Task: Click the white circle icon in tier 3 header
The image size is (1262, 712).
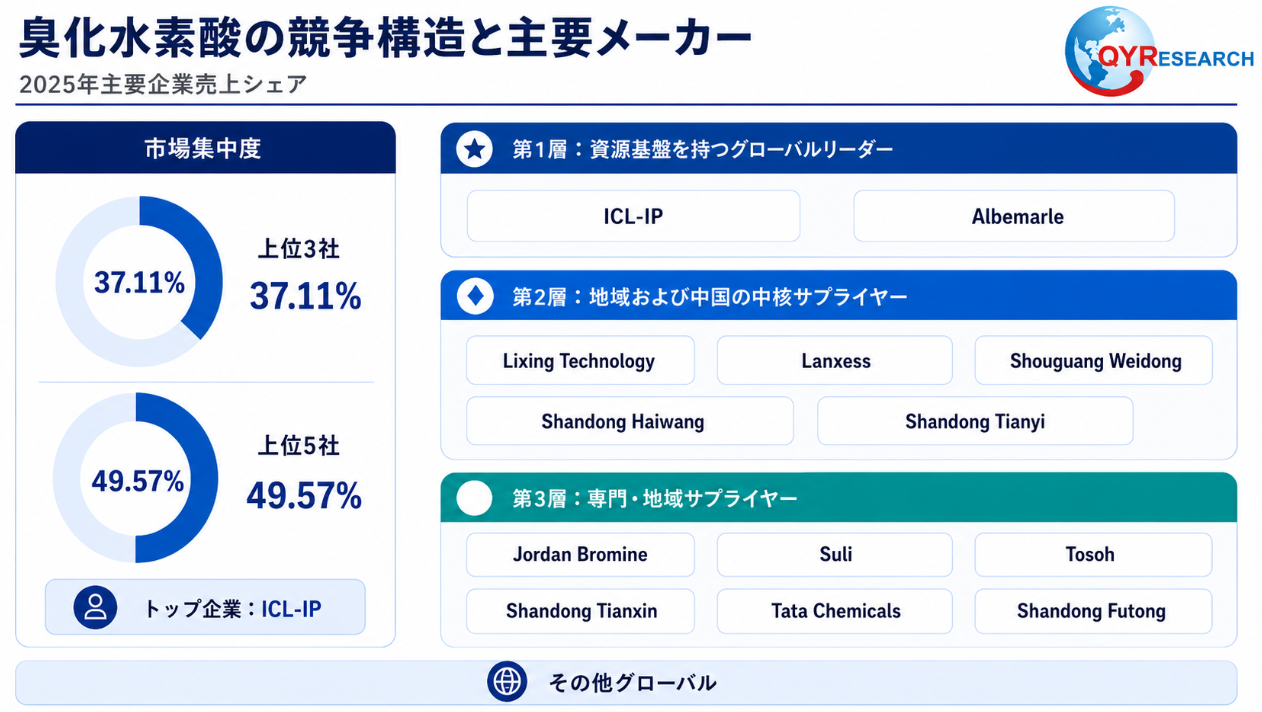Action: coord(474,498)
